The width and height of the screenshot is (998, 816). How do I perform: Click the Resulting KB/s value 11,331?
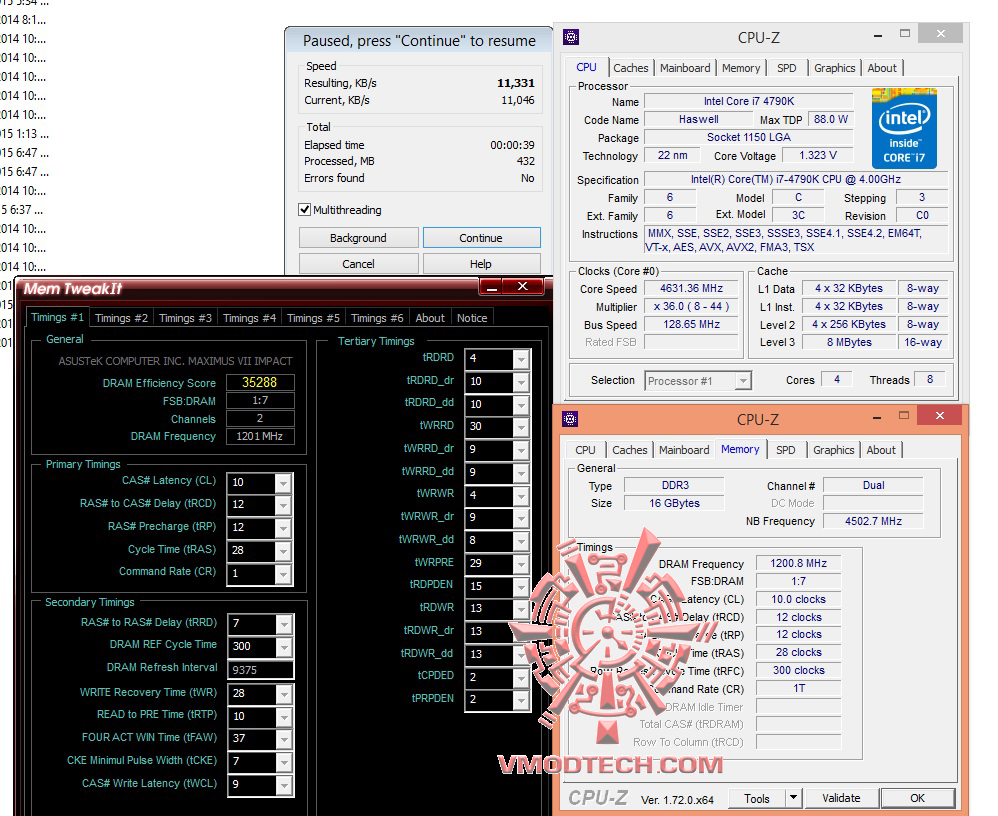tap(516, 83)
